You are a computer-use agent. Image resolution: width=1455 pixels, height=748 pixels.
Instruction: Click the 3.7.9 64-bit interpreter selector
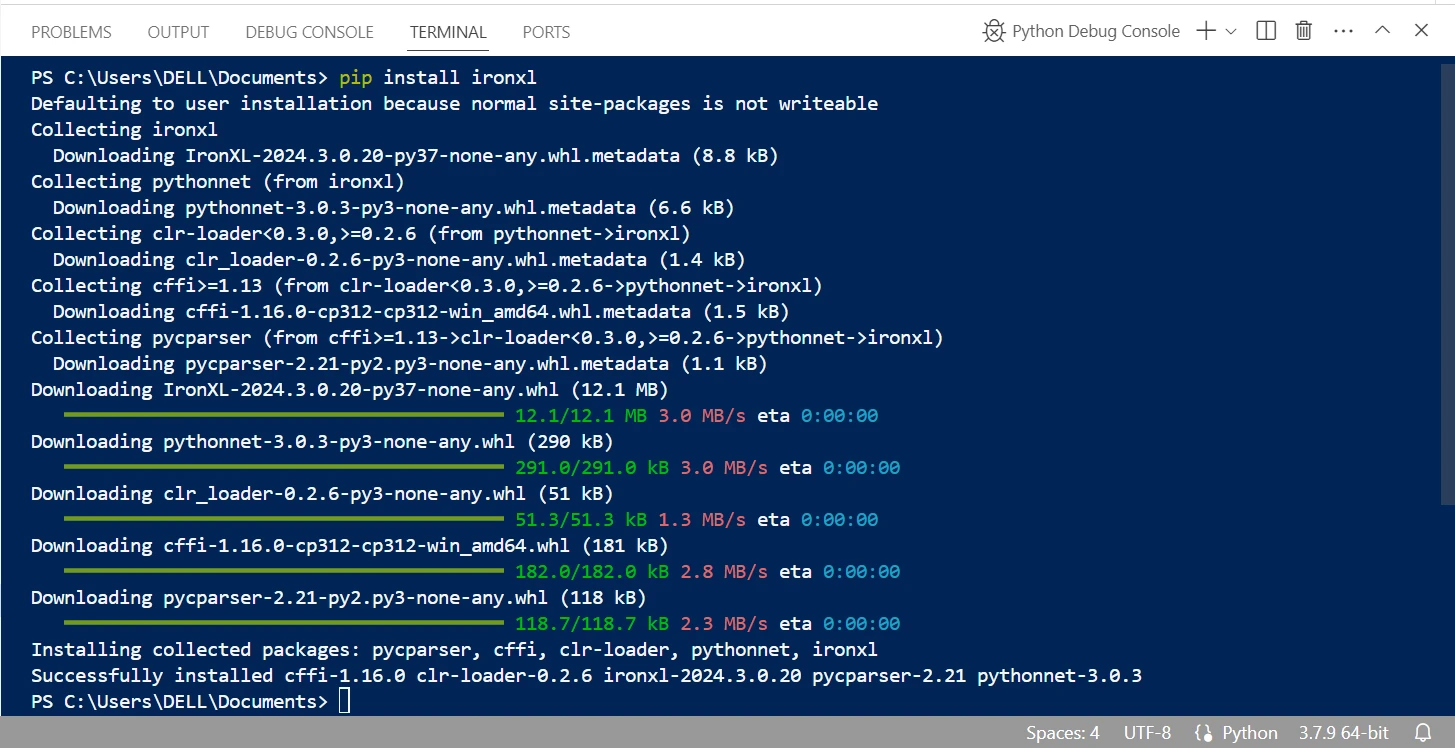pyautogui.click(x=1343, y=733)
